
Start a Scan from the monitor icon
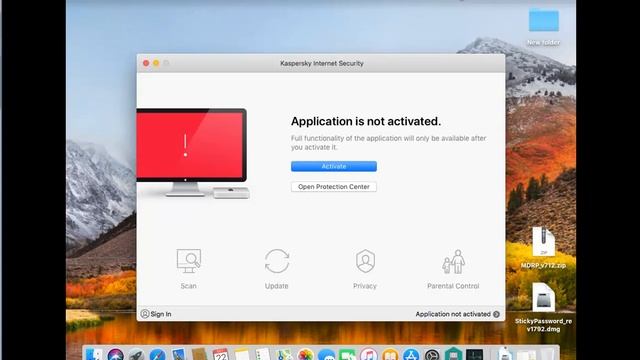click(x=189, y=261)
